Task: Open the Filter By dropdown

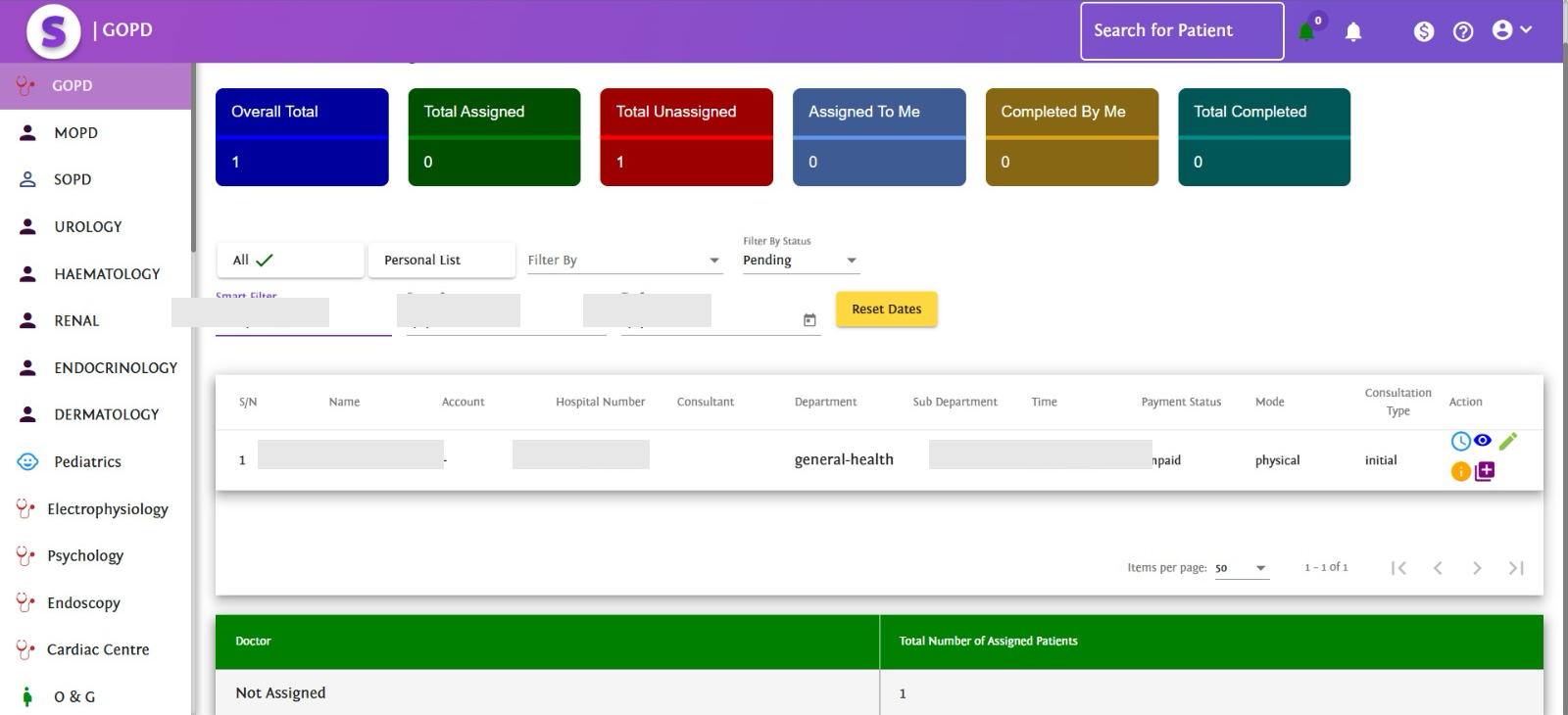Action: click(x=624, y=261)
